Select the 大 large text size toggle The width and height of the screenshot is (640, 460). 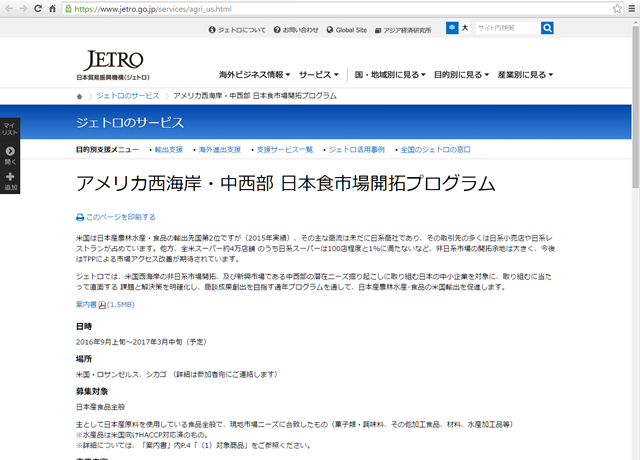click(465, 29)
